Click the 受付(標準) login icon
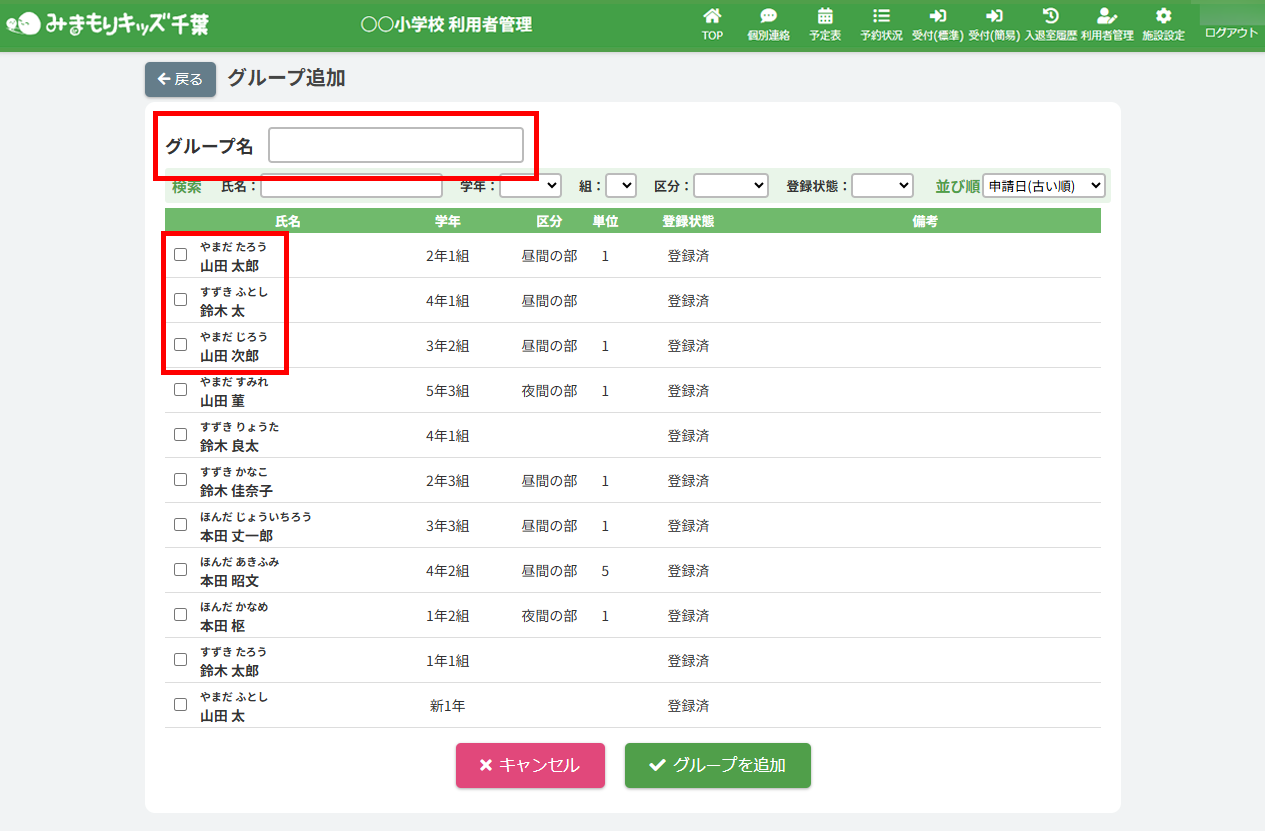 coord(937,17)
